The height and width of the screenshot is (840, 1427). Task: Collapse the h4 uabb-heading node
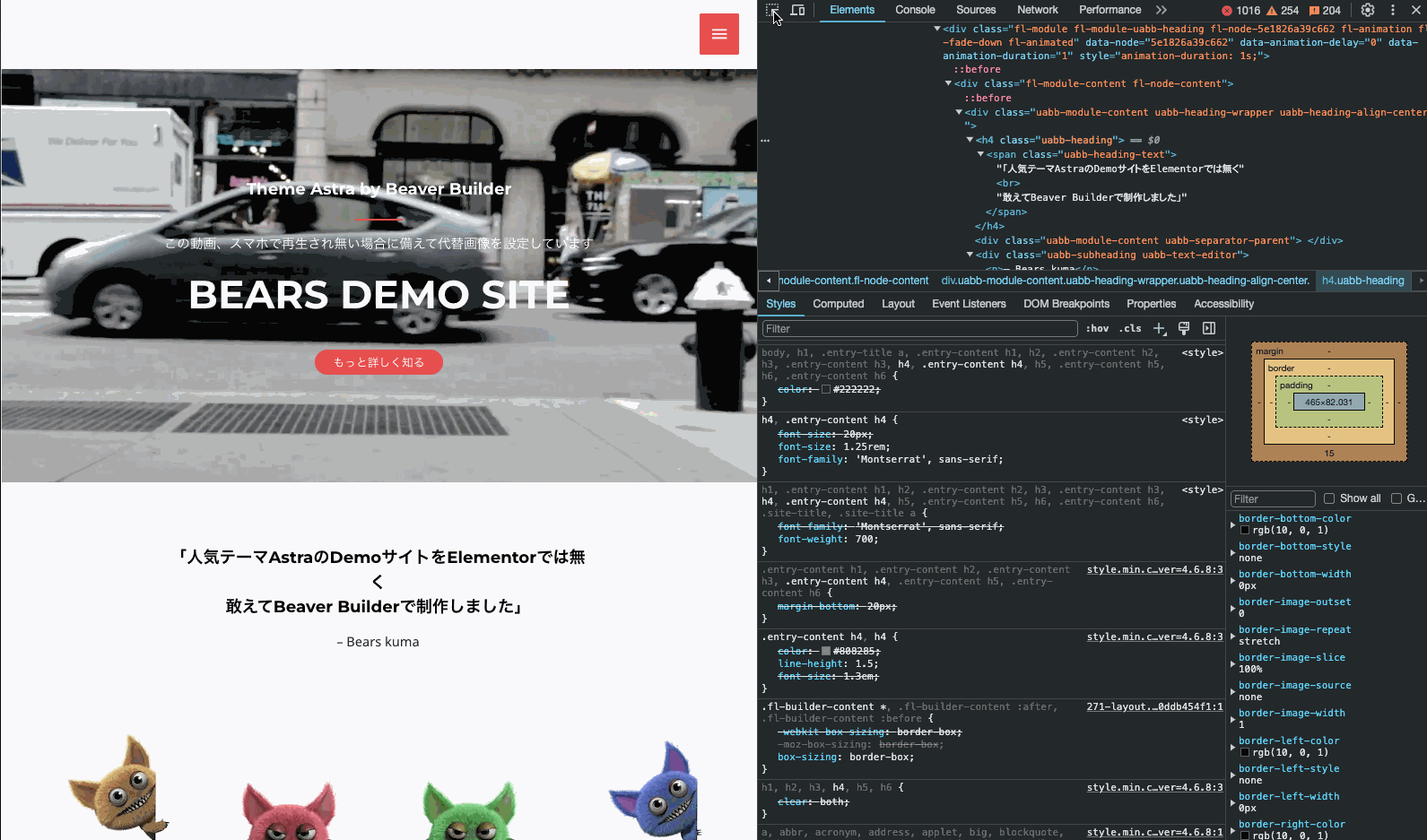point(970,140)
